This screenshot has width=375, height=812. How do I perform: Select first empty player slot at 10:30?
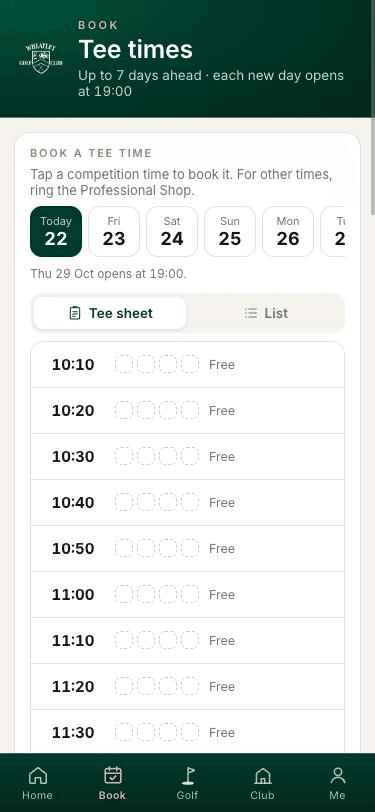click(x=124, y=456)
